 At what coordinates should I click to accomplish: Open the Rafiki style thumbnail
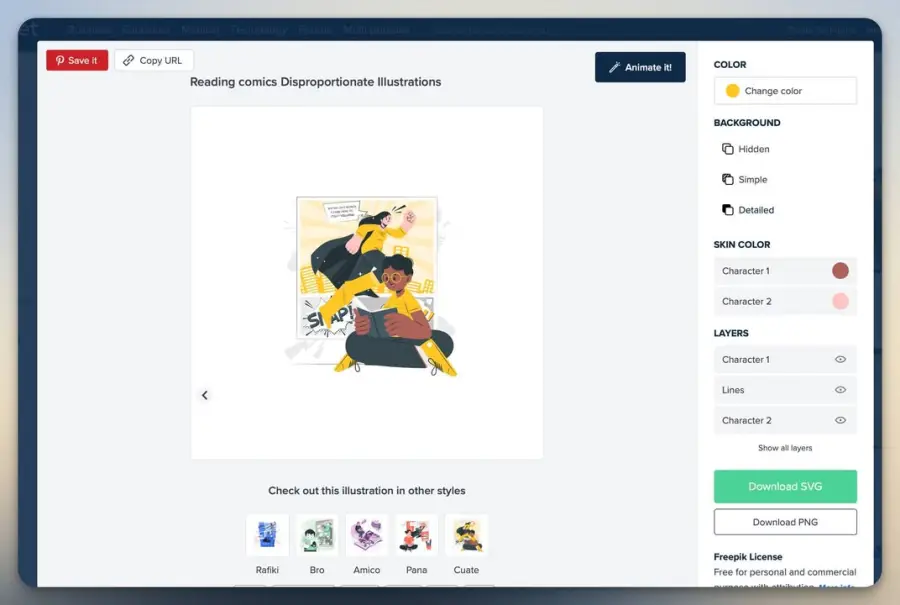tap(267, 535)
